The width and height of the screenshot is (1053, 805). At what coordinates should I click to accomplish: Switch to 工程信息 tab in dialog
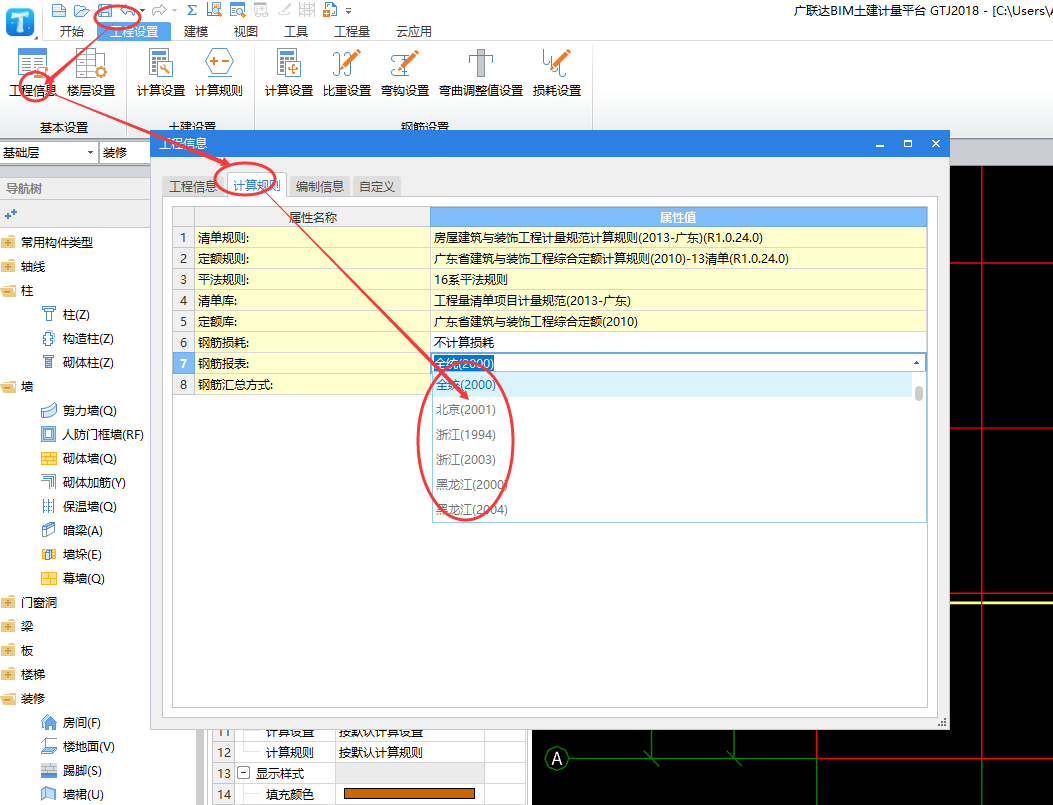coord(193,187)
